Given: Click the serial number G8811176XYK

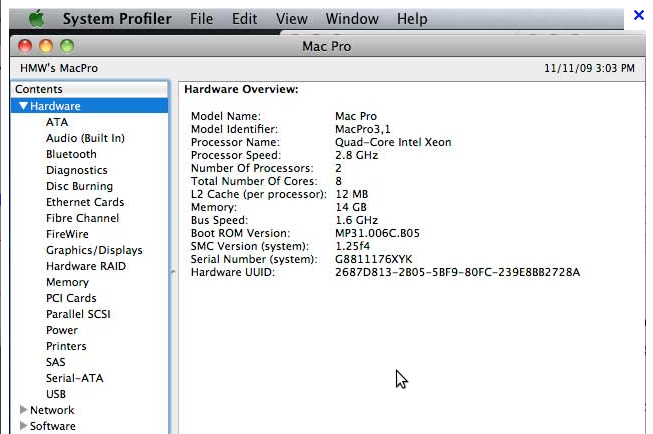Looking at the screenshot, I should coord(374,259).
